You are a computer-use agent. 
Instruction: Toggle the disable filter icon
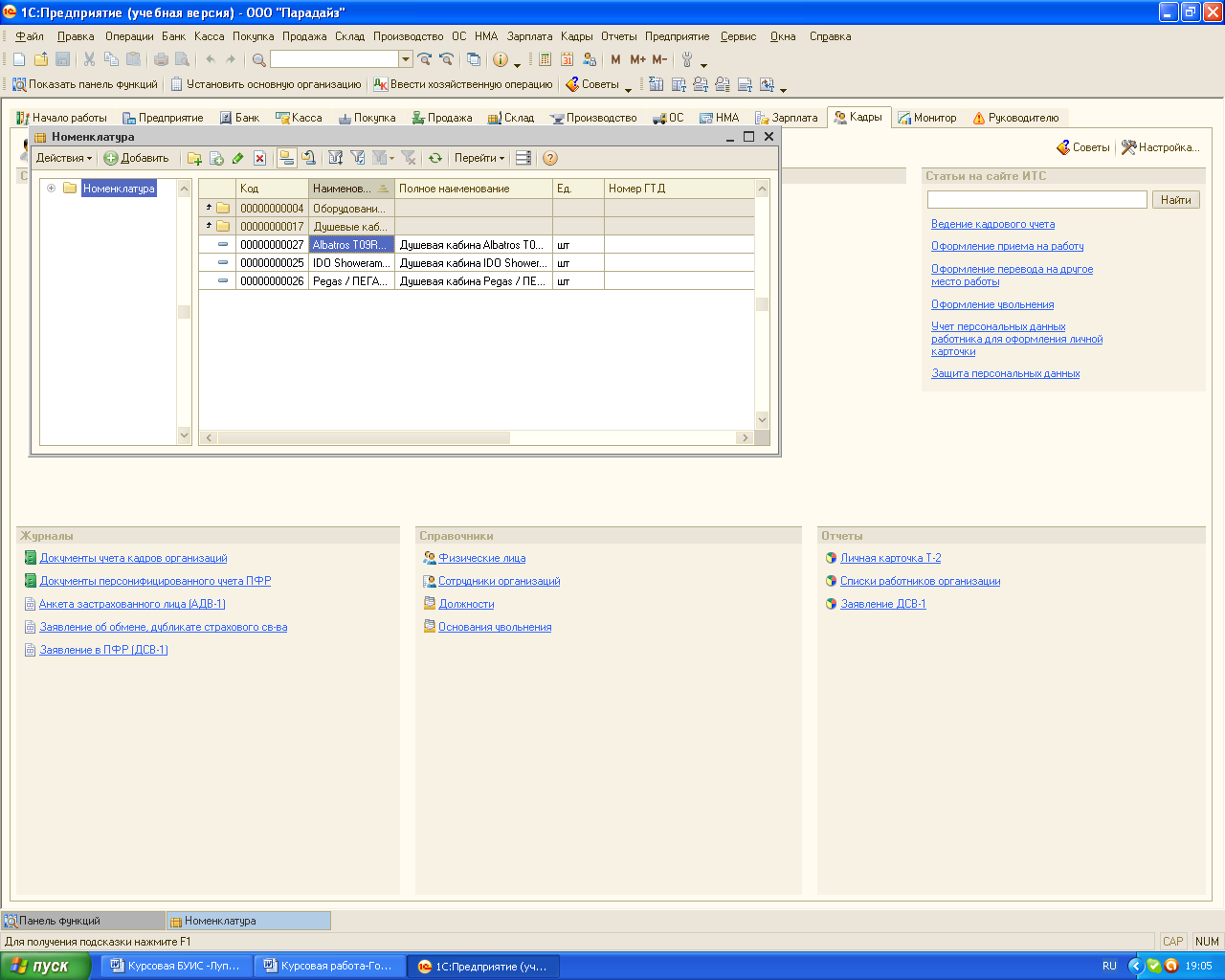point(409,159)
